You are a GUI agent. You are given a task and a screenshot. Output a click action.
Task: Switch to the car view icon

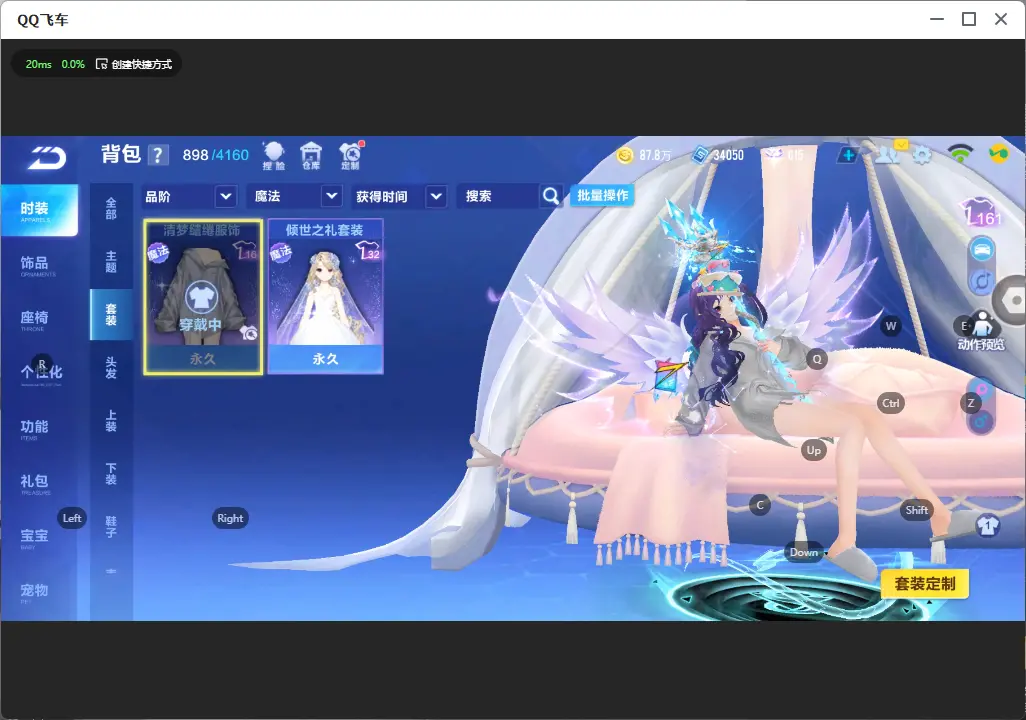(x=982, y=249)
